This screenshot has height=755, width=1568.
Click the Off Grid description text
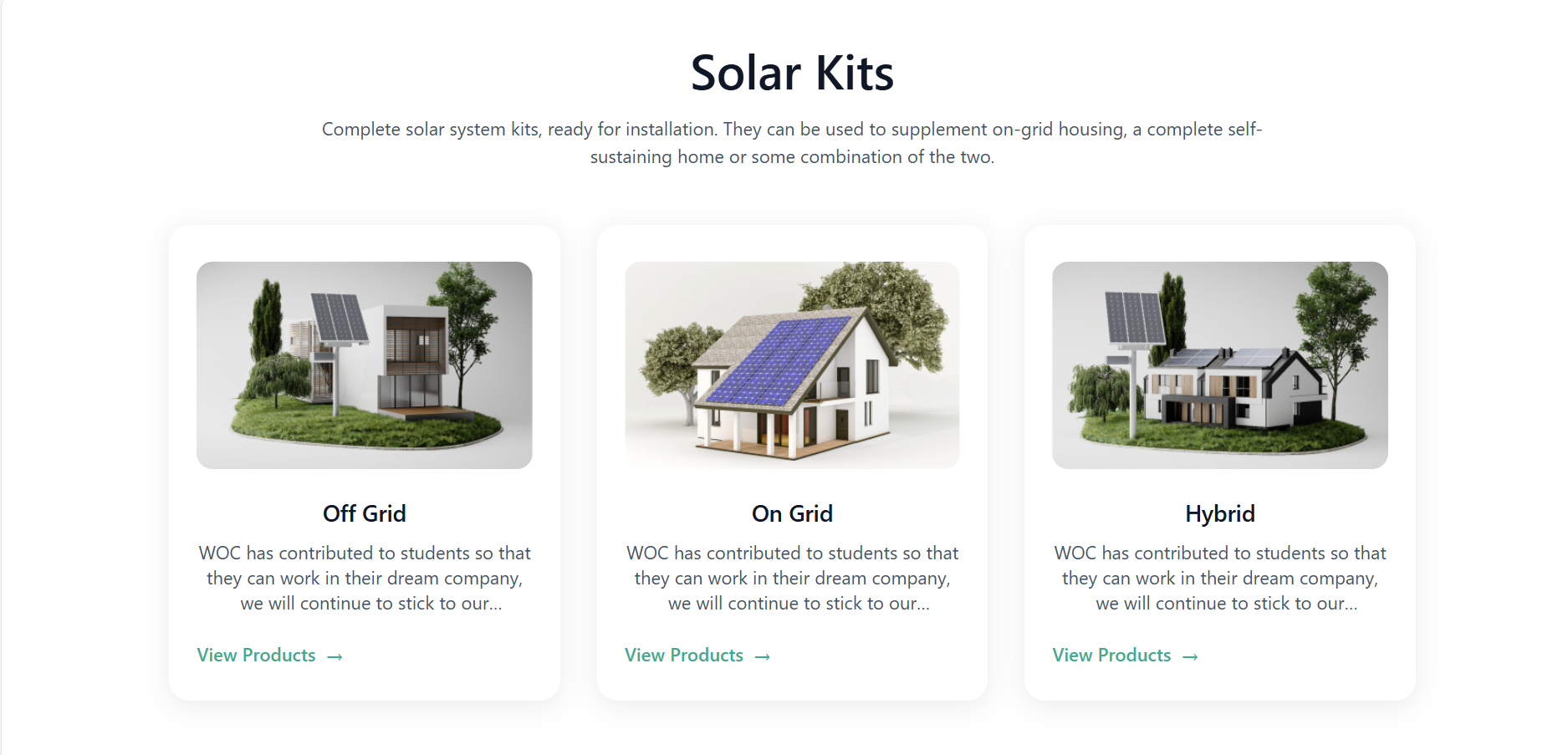tap(364, 577)
